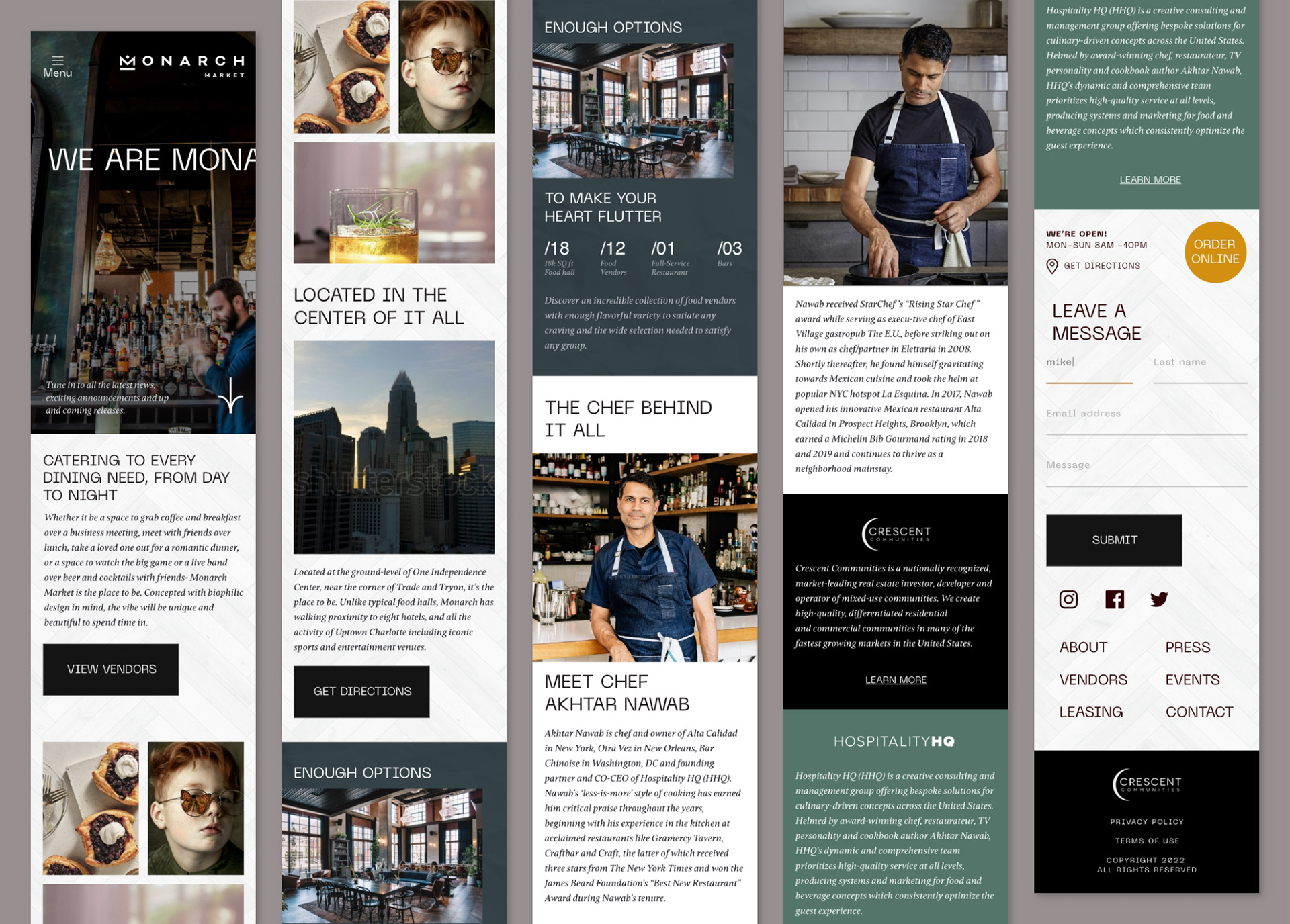Open the Contact footer link

pos(1199,712)
